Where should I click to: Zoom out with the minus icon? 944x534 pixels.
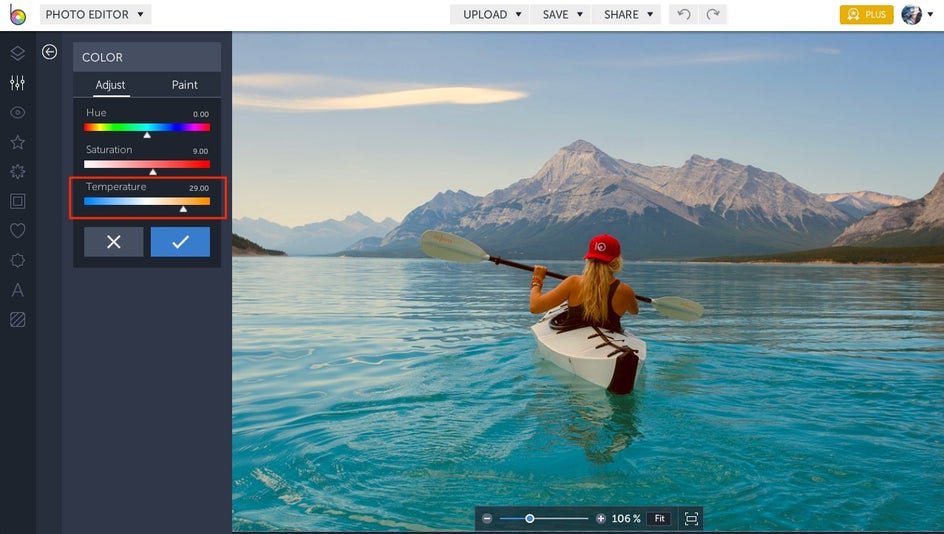pos(487,518)
